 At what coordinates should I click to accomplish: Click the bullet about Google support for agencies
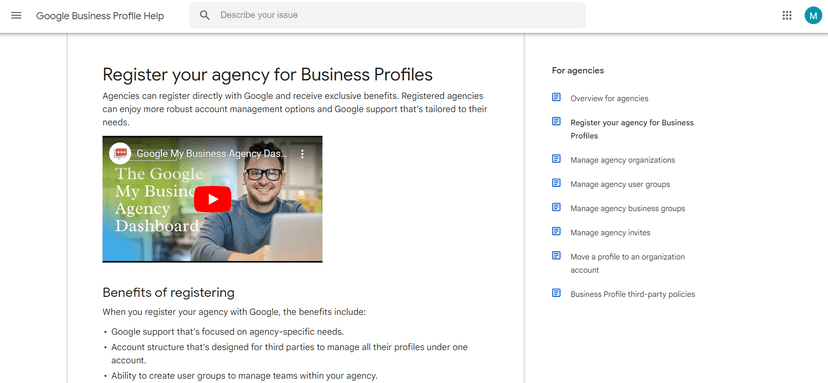227,332
